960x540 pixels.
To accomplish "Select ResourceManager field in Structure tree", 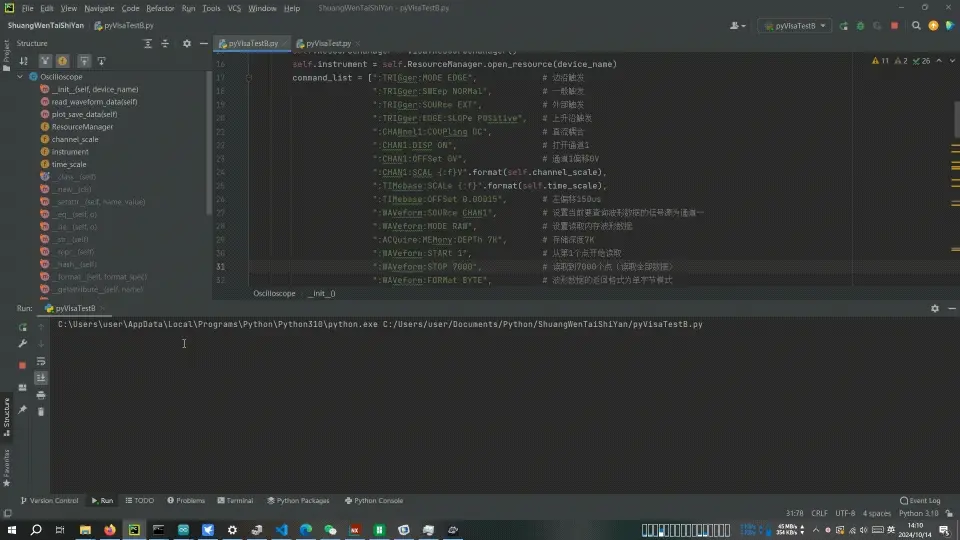I will point(82,127).
